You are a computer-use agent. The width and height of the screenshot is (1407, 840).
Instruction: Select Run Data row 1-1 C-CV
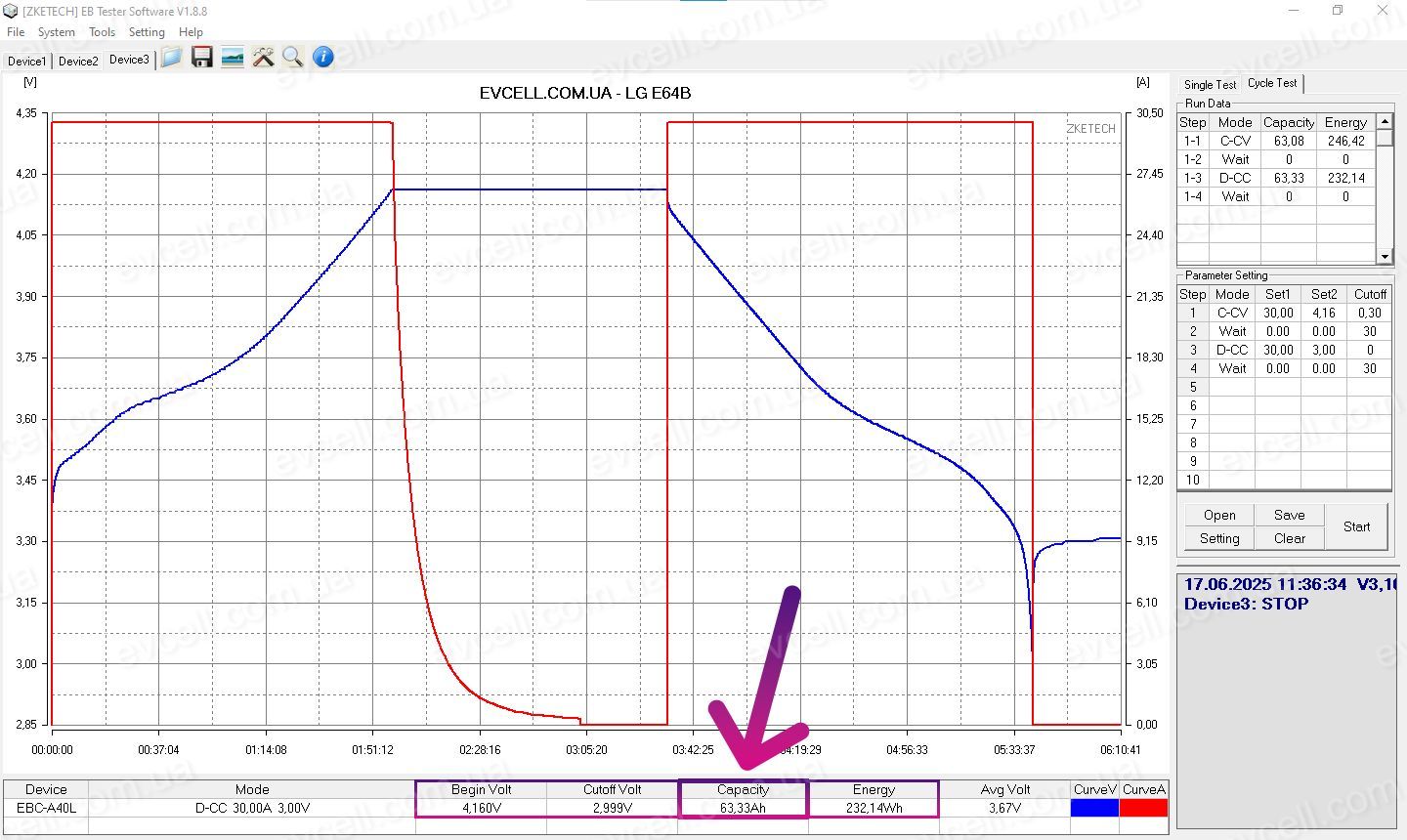(1276, 141)
